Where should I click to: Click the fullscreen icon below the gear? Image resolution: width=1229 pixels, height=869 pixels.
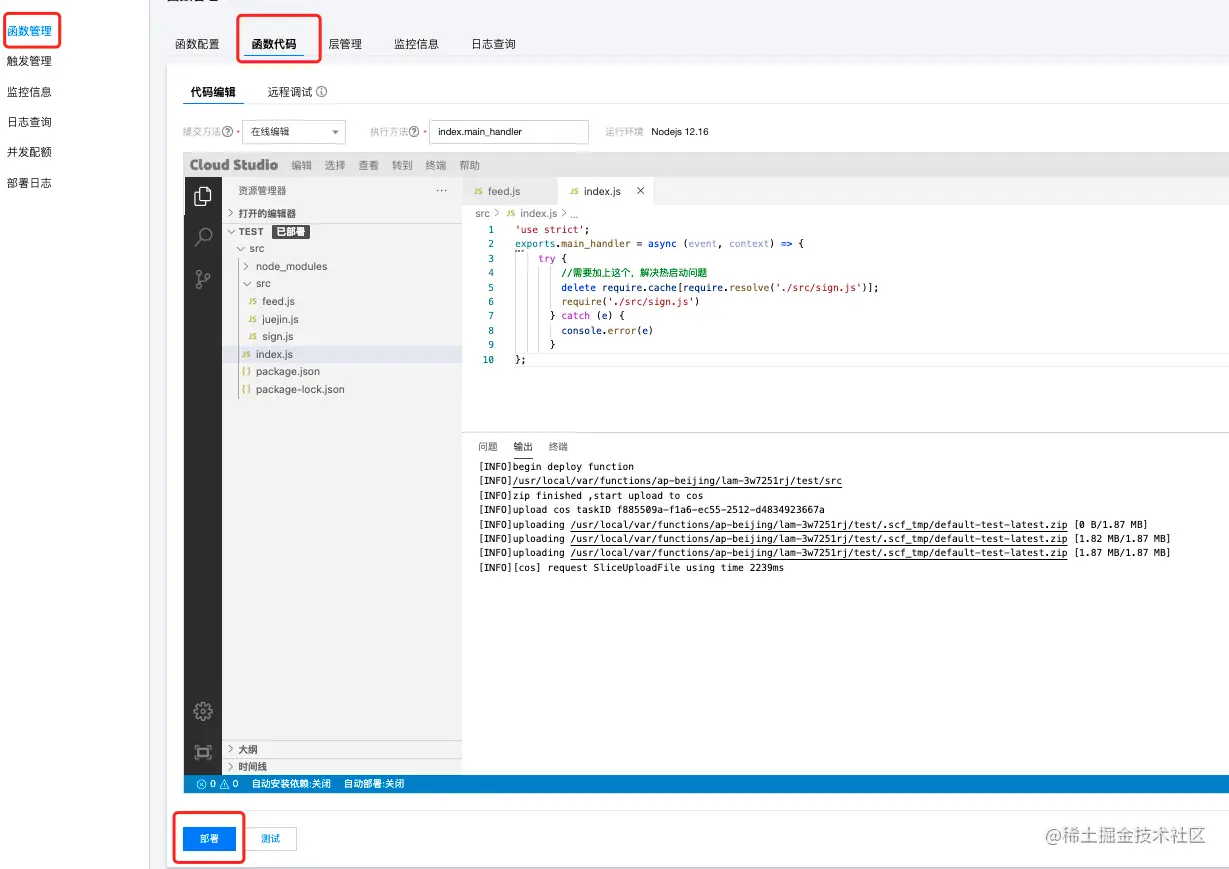(203, 752)
